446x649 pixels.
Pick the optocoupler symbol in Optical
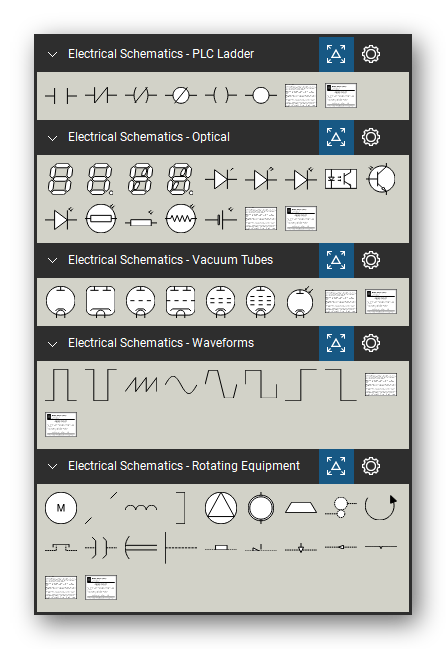point(341,179)
